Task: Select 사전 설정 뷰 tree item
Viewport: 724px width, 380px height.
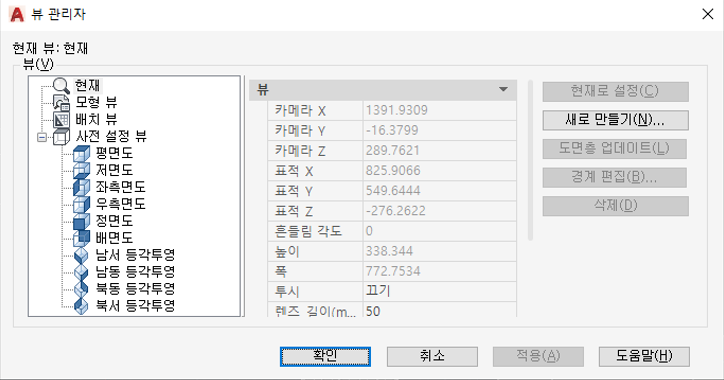Action: [x=111, y=136]
